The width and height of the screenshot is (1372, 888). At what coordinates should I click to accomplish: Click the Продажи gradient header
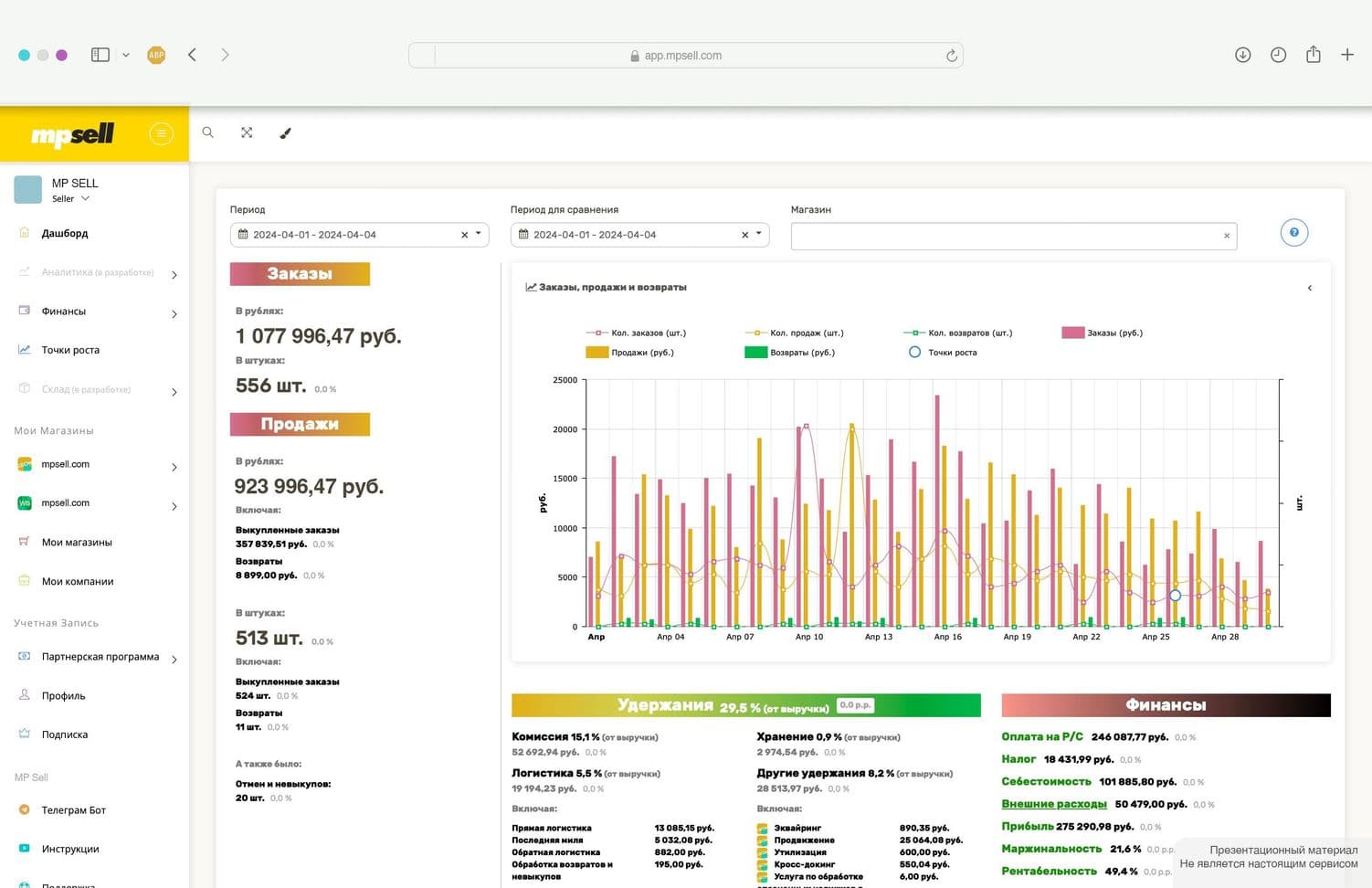pyautogui.click(x=300, y=424)
